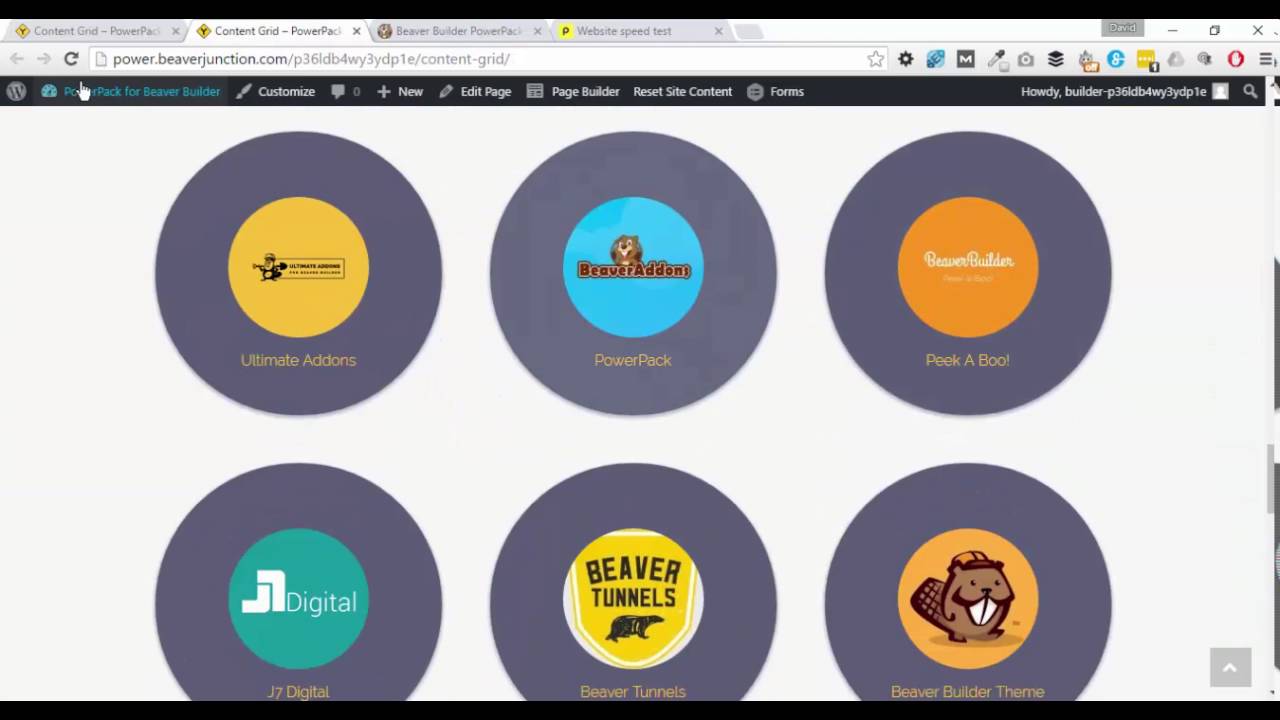Click the David profile button

click(1123, 28)
